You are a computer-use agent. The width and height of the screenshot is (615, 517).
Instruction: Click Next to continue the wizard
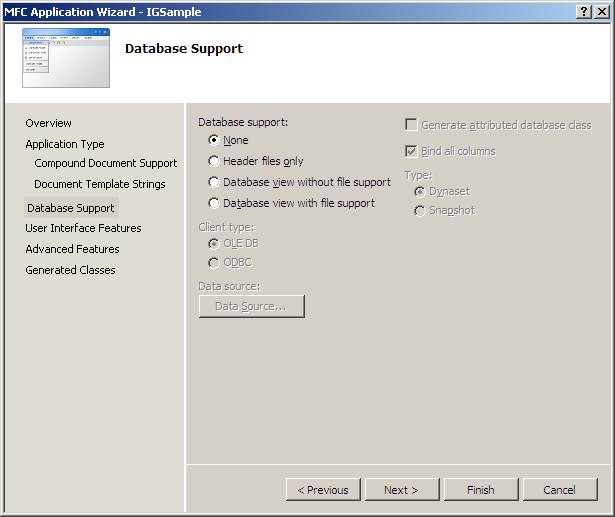(x=401, y=490)
